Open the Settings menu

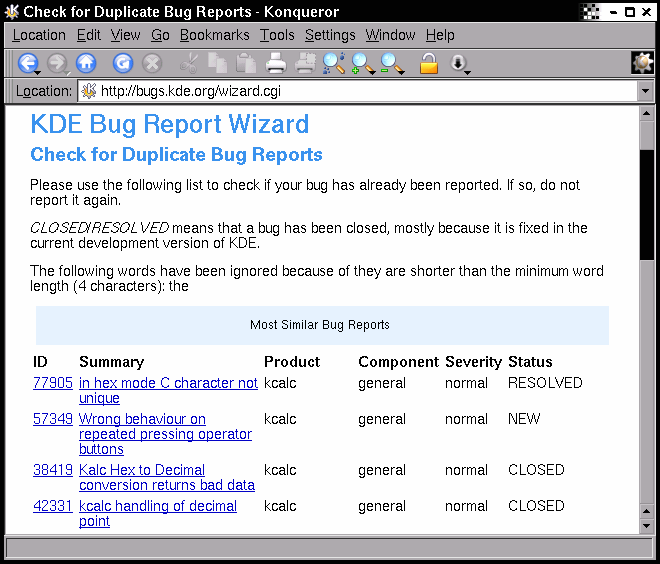coord(329,35)
